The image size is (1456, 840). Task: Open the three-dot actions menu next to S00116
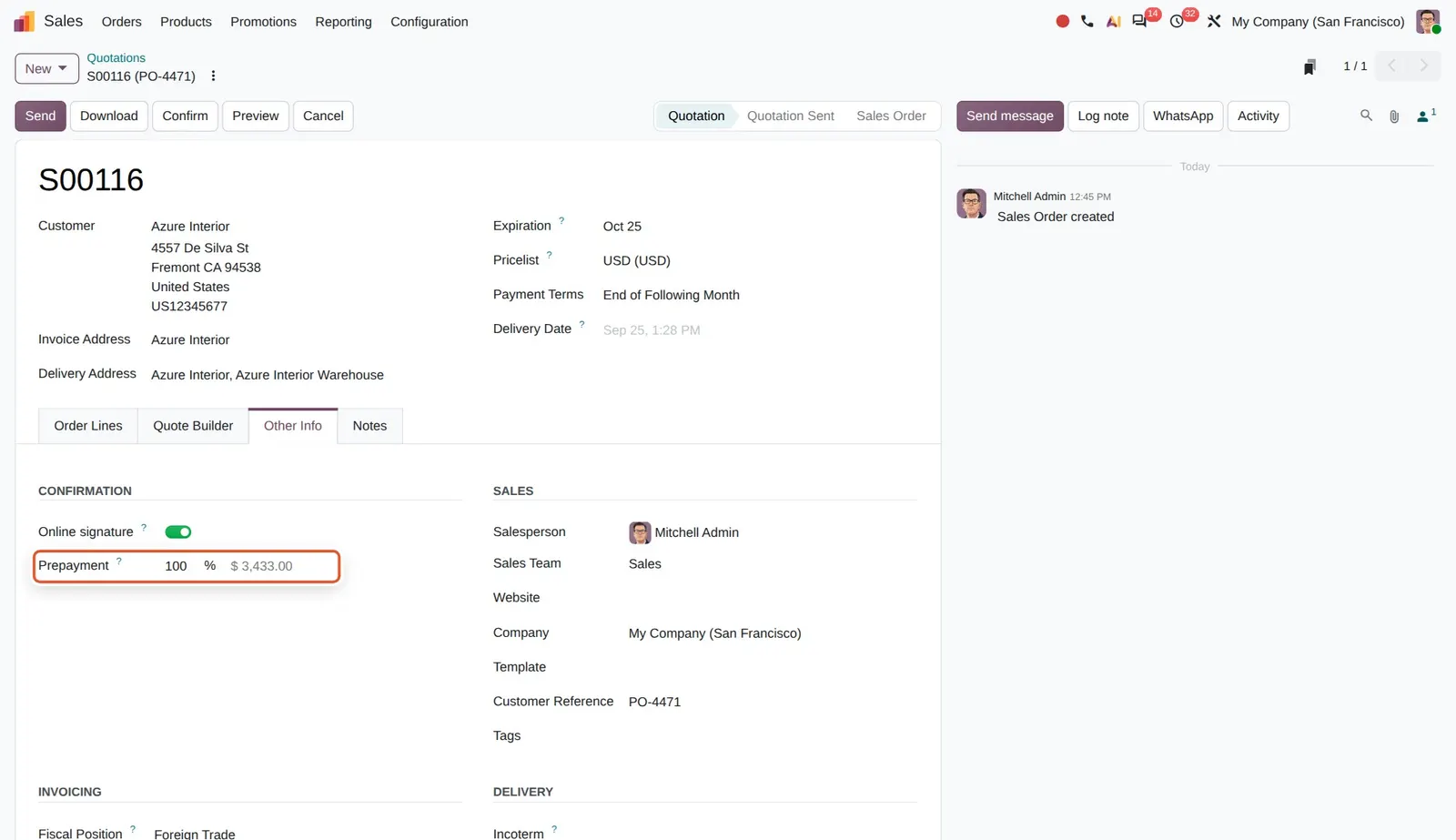[x=213, y=76]
